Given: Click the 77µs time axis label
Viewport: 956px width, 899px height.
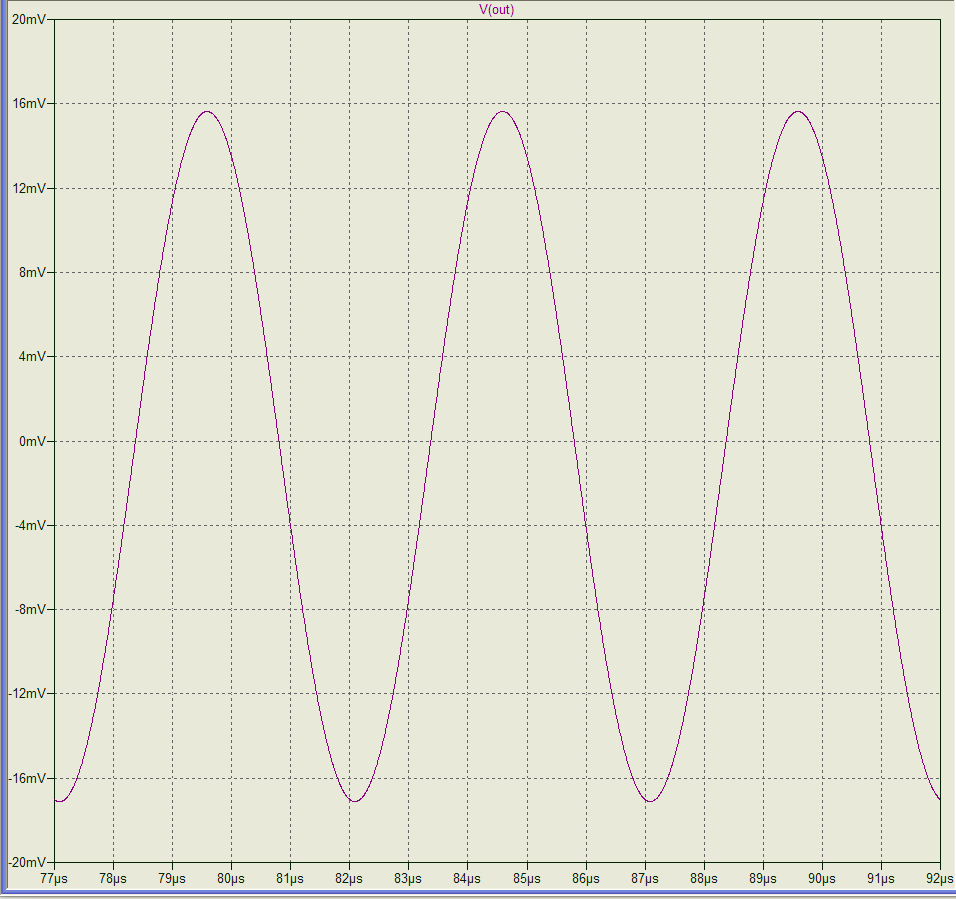Looking at the screenshot, I should pos(54,879).
